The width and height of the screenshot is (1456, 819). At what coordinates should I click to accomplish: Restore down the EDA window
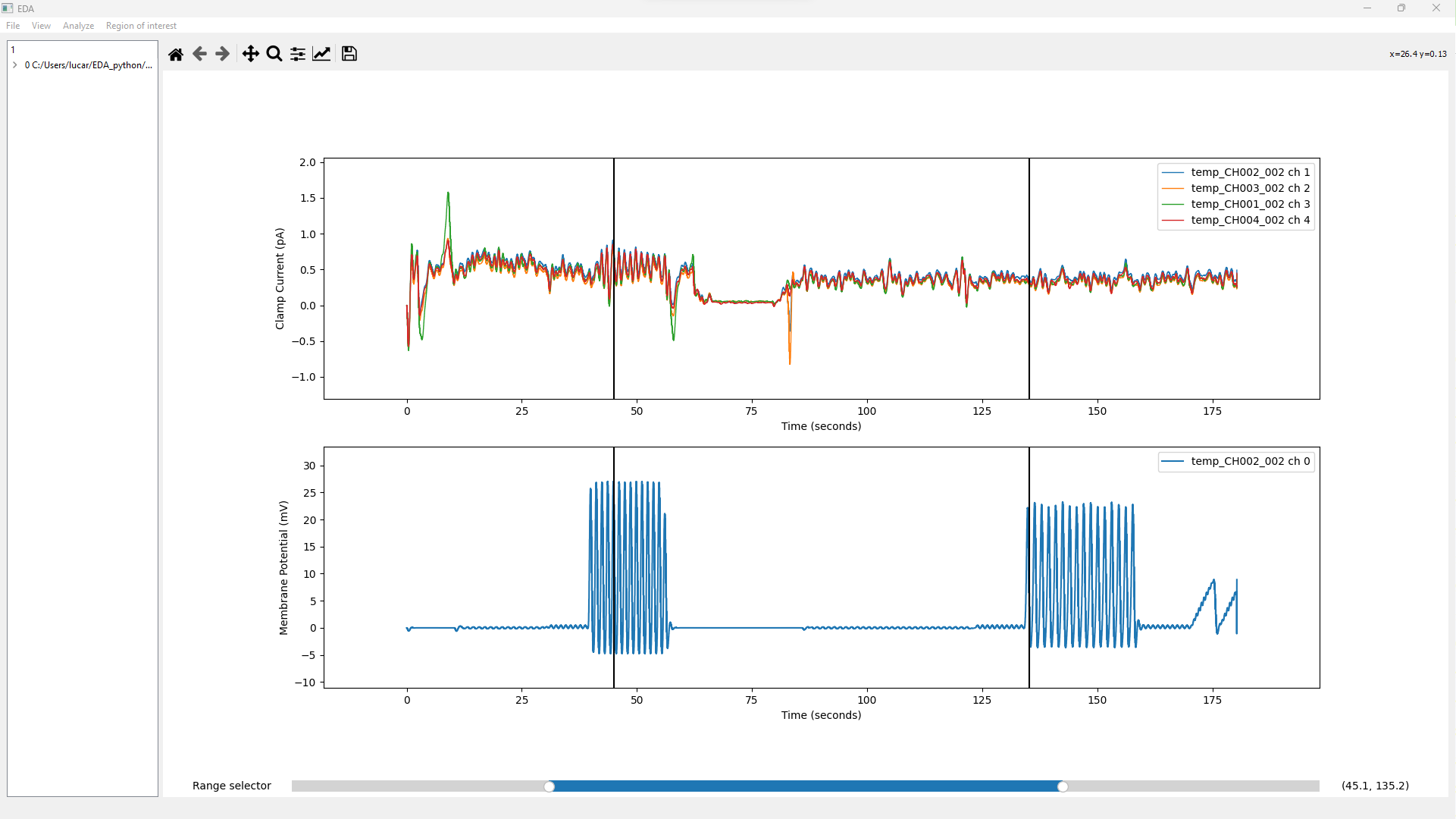(1401, 8)
